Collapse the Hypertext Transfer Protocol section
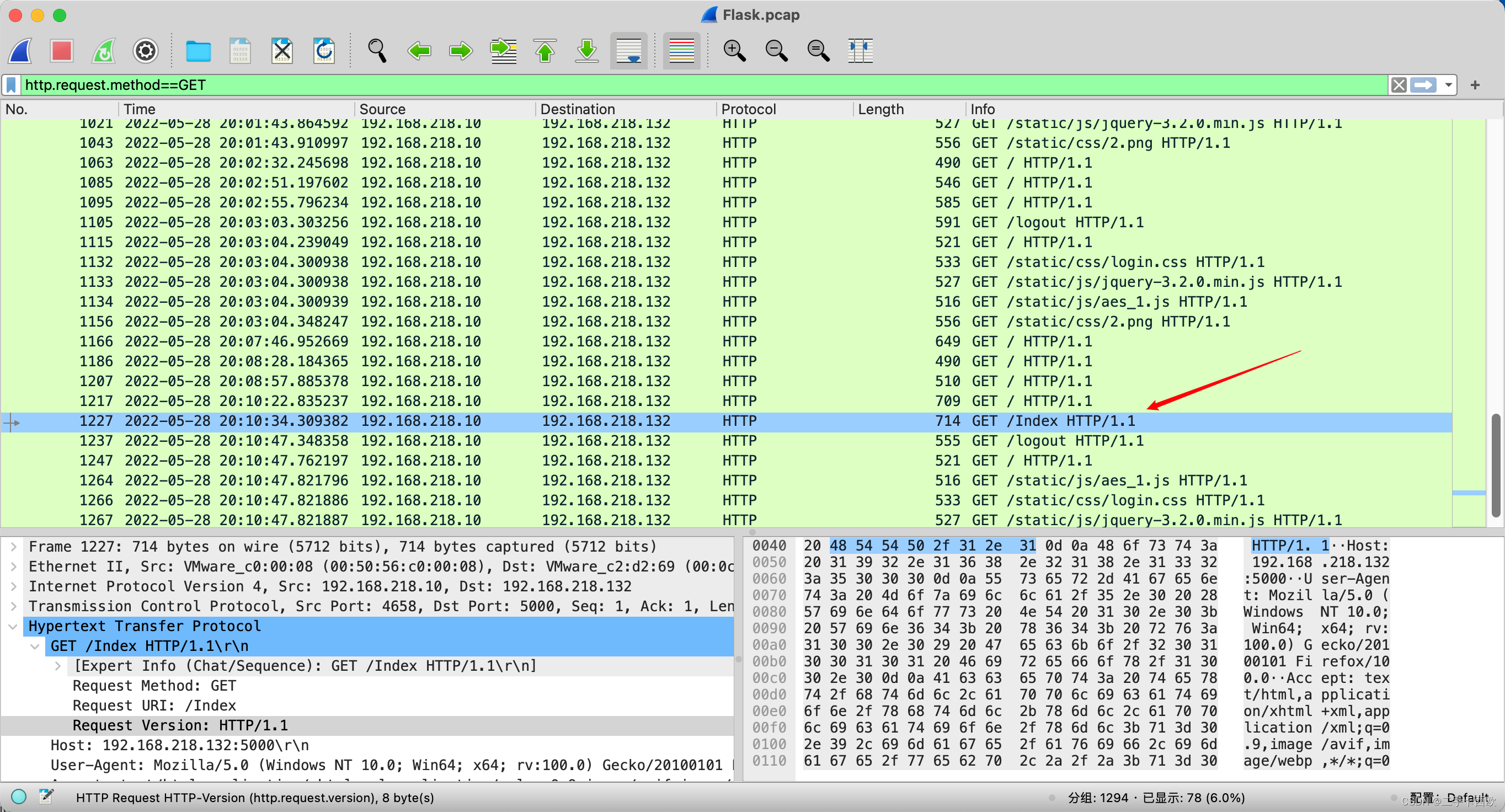 [x=13, y=626]
